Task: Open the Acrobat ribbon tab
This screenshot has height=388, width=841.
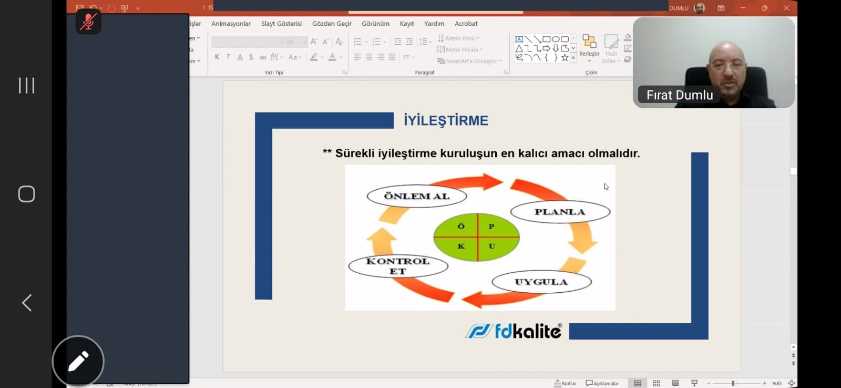Action: [466, 24]
